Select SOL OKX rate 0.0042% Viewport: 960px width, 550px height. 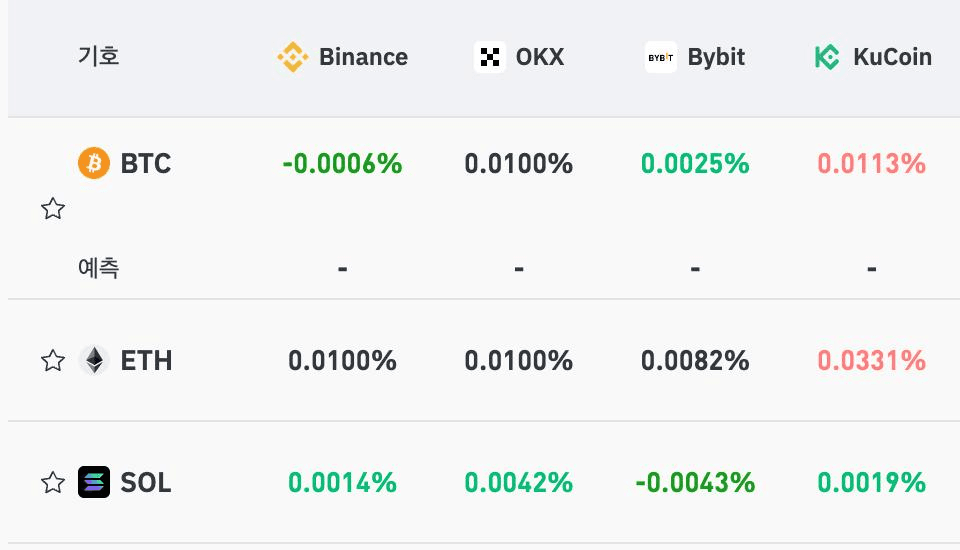[519, 483]
